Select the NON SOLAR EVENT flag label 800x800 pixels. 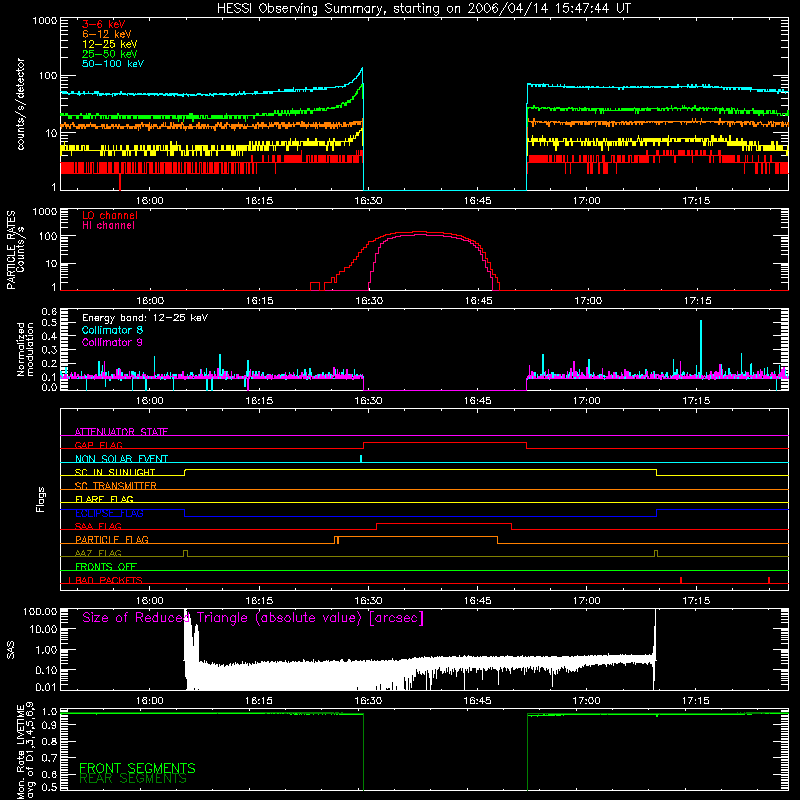121,459
